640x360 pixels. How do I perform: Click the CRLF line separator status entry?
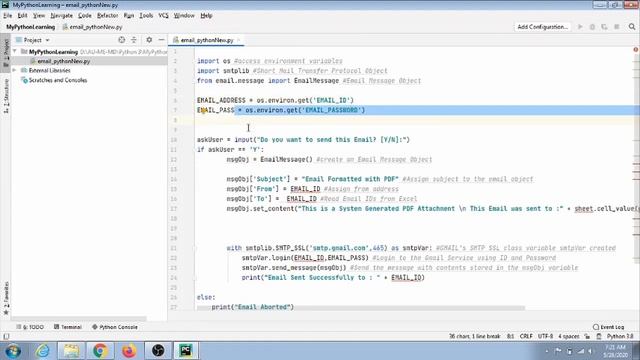coord(526,337)
